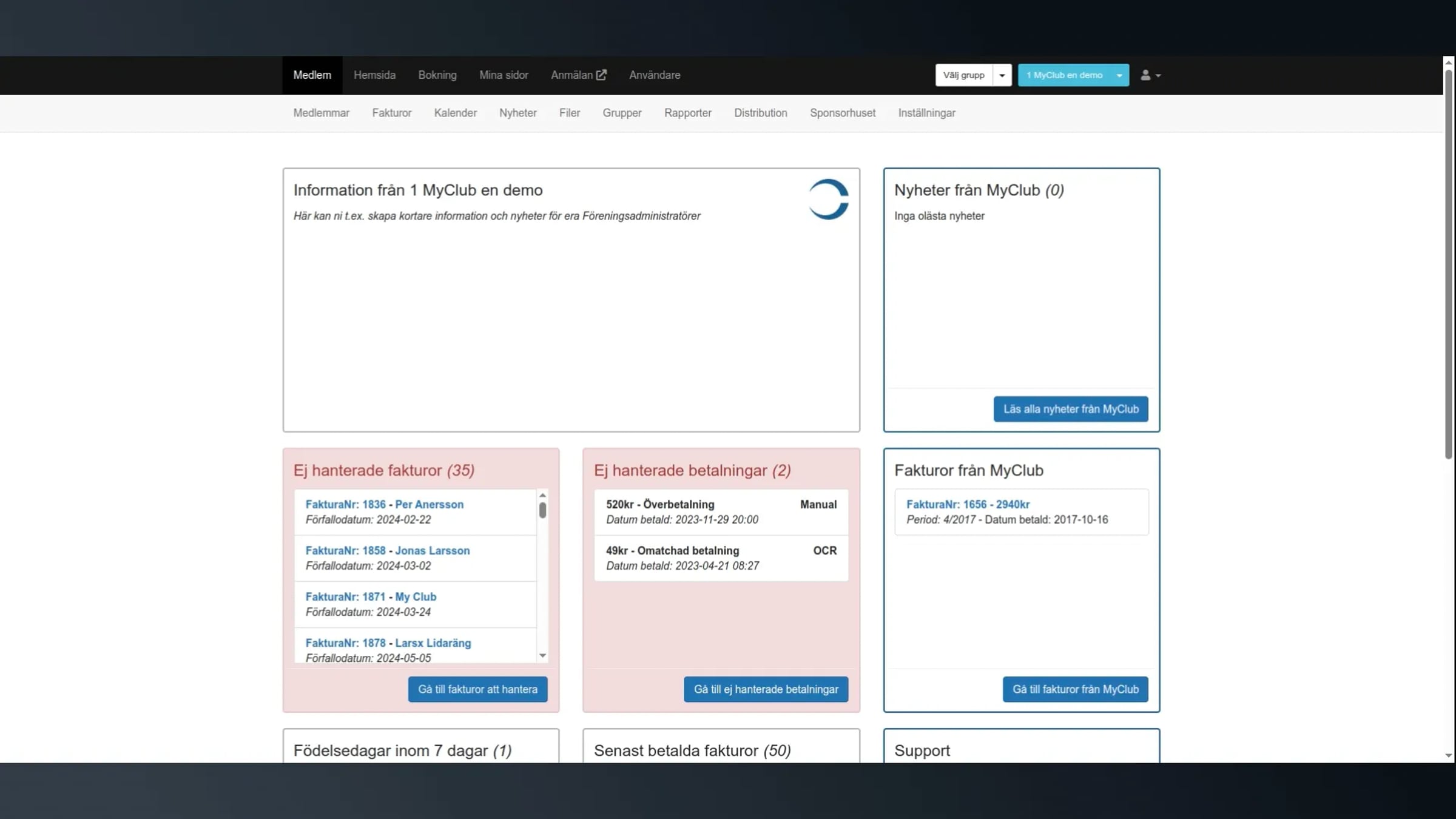The image size is (1456, 819).
Task: Go to the Bokning tab
Action: point(437,75)
